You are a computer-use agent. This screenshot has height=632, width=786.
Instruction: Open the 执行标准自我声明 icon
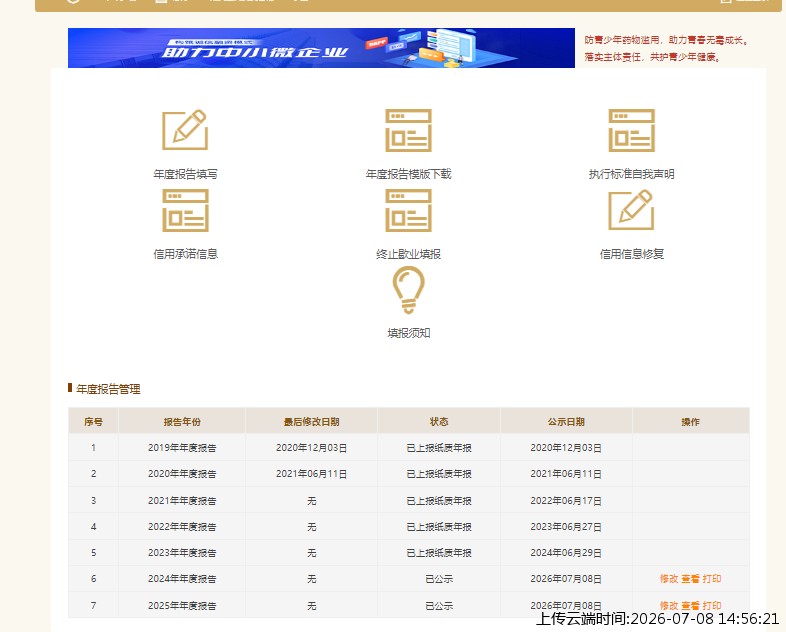coord(631,130)
